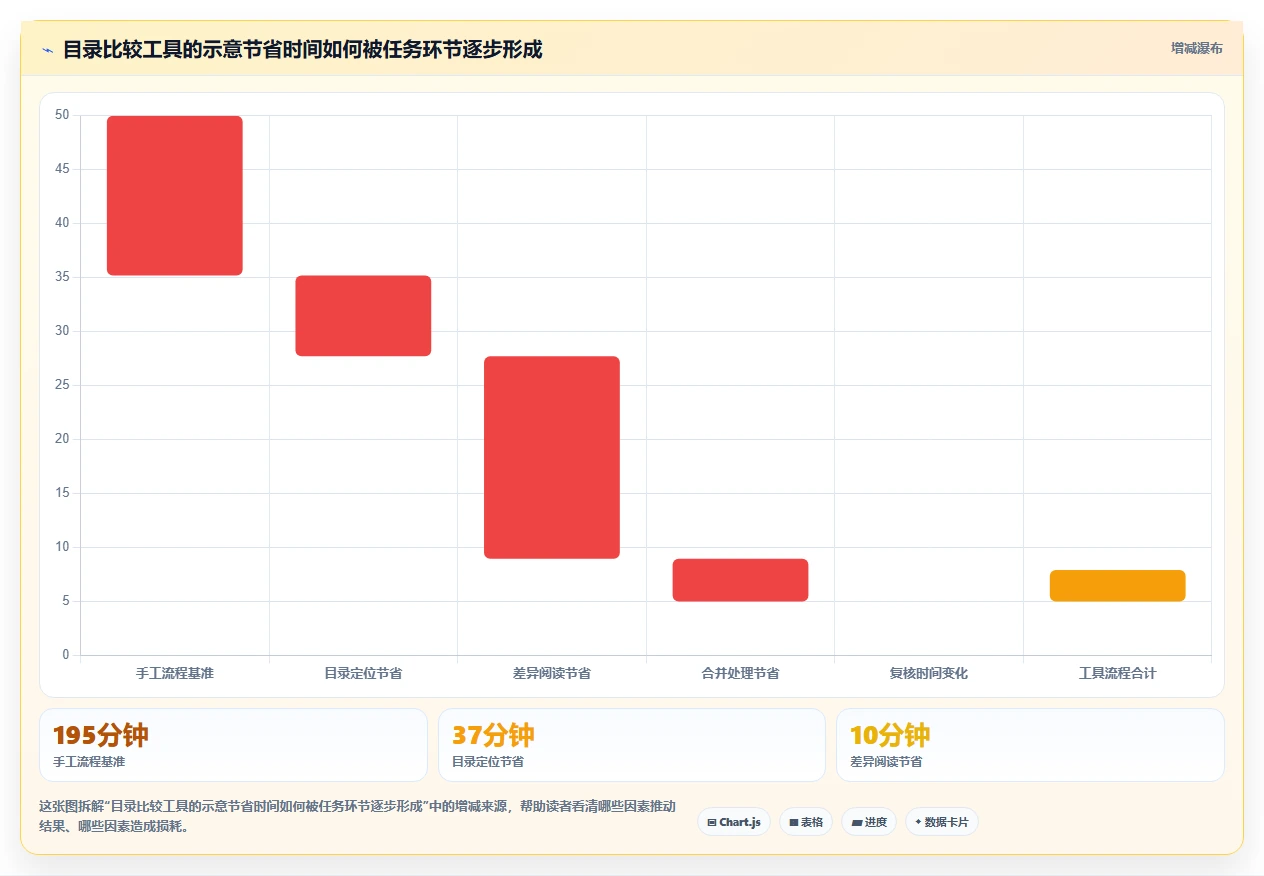Click axis label 复核时间变化

pyautogui.click(x=929, y=674)
